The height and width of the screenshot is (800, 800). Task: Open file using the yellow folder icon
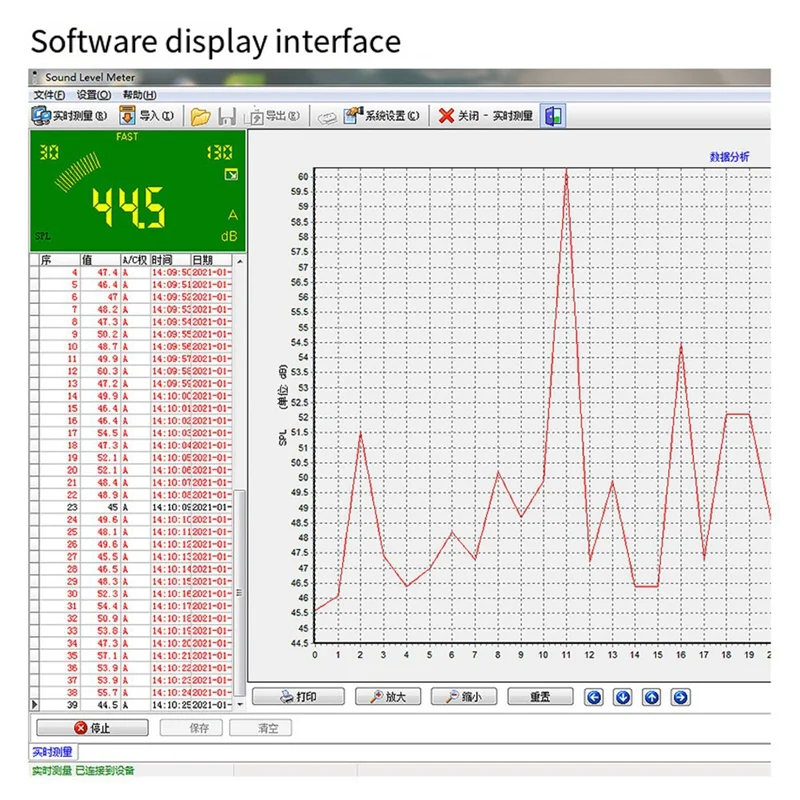[x=200, y=116]
